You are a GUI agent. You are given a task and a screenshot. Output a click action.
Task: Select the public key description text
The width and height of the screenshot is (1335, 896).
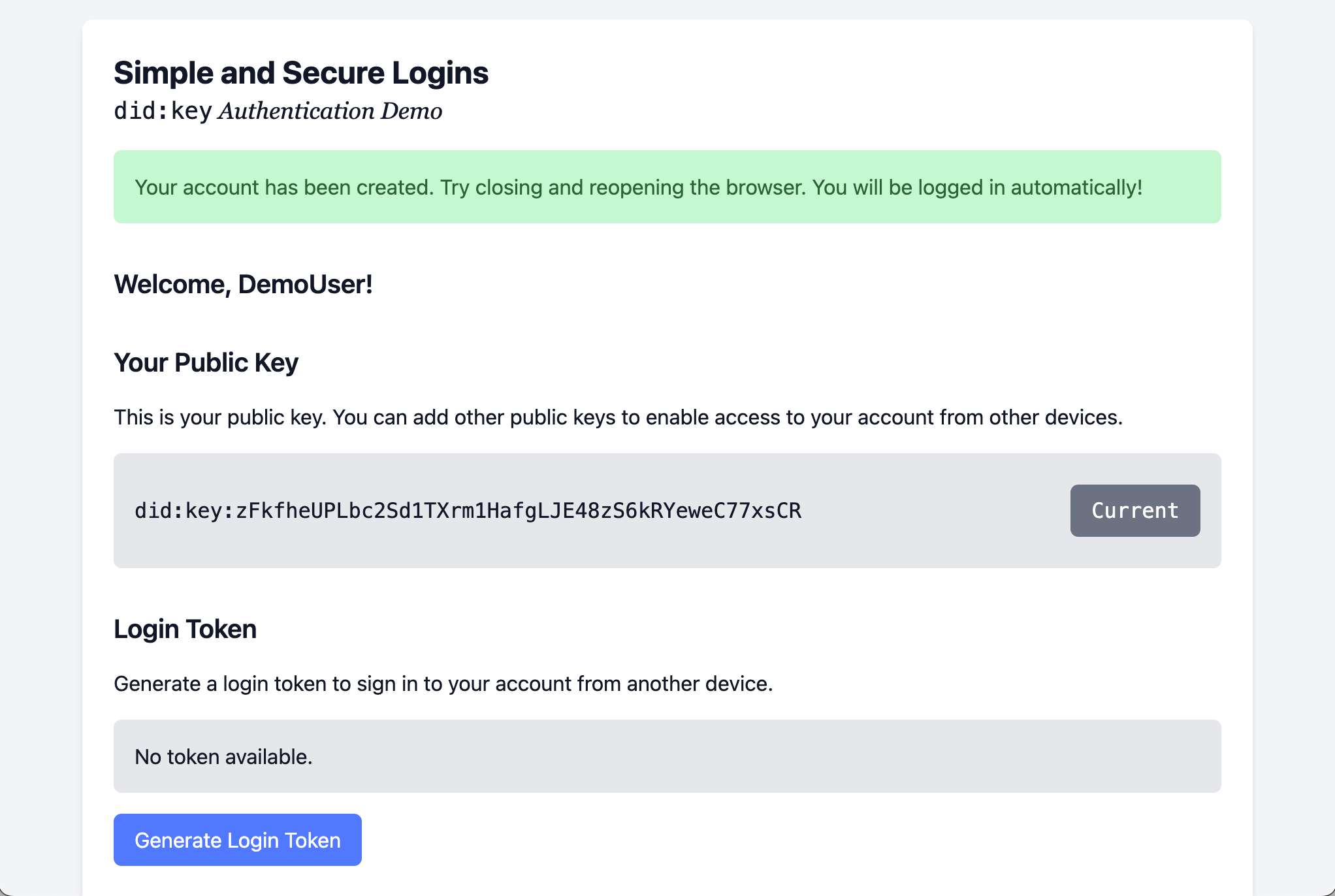pos(618,417)
